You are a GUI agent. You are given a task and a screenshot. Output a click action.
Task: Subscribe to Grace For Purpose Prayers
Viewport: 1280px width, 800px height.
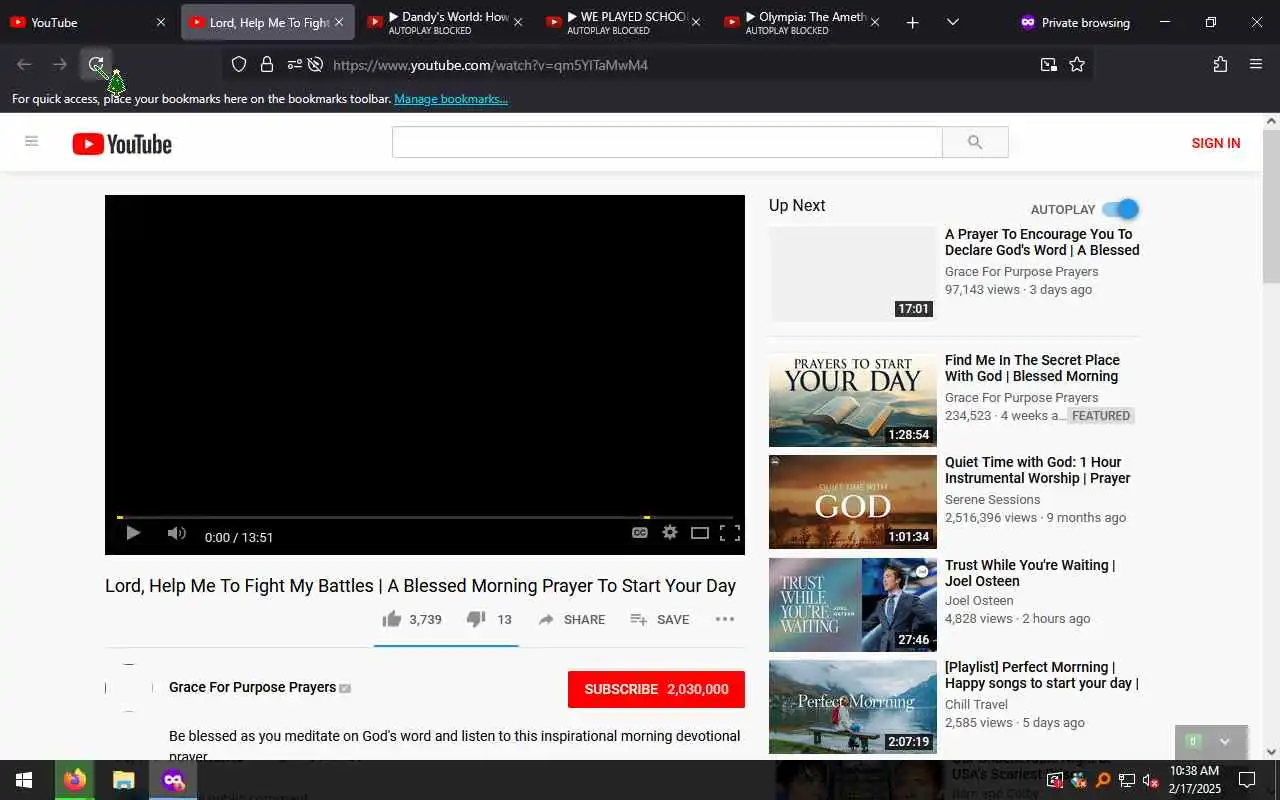(656, 689)
